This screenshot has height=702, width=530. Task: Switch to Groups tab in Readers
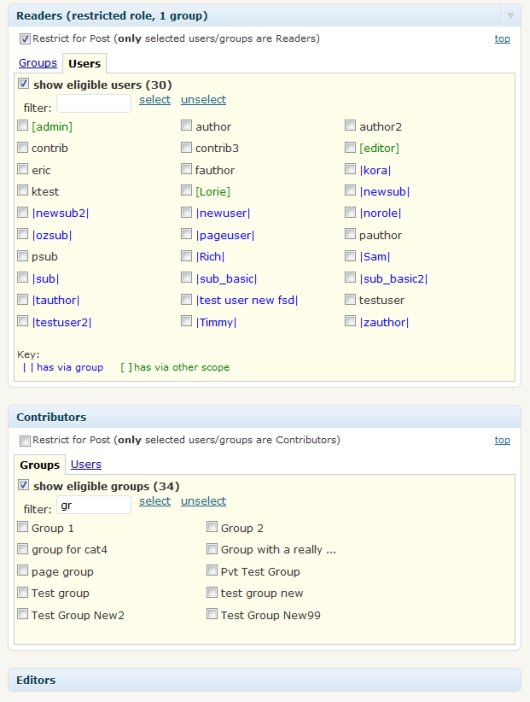[x=38, y=63]
